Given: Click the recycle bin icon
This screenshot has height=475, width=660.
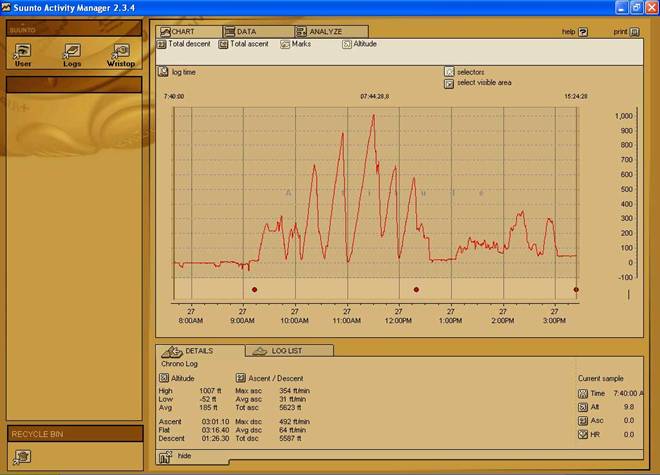Looking at the screenshot, I should tap(22, 456).
